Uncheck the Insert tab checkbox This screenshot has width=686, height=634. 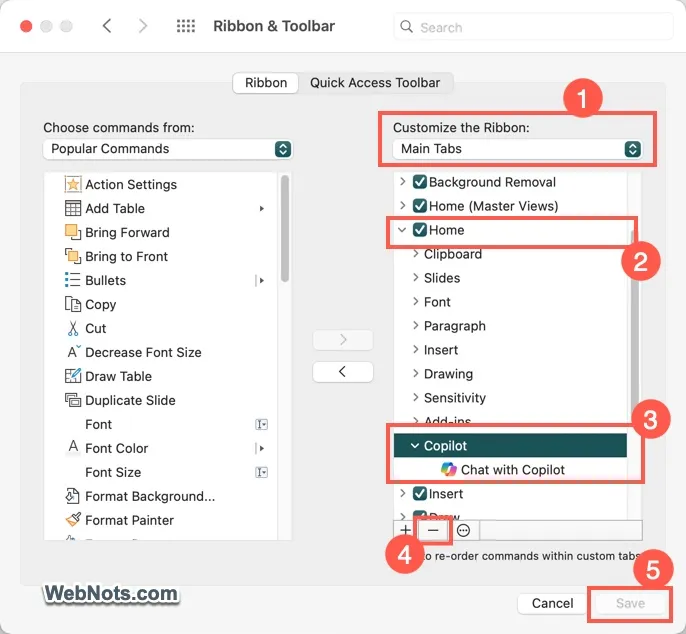point(420,494)
